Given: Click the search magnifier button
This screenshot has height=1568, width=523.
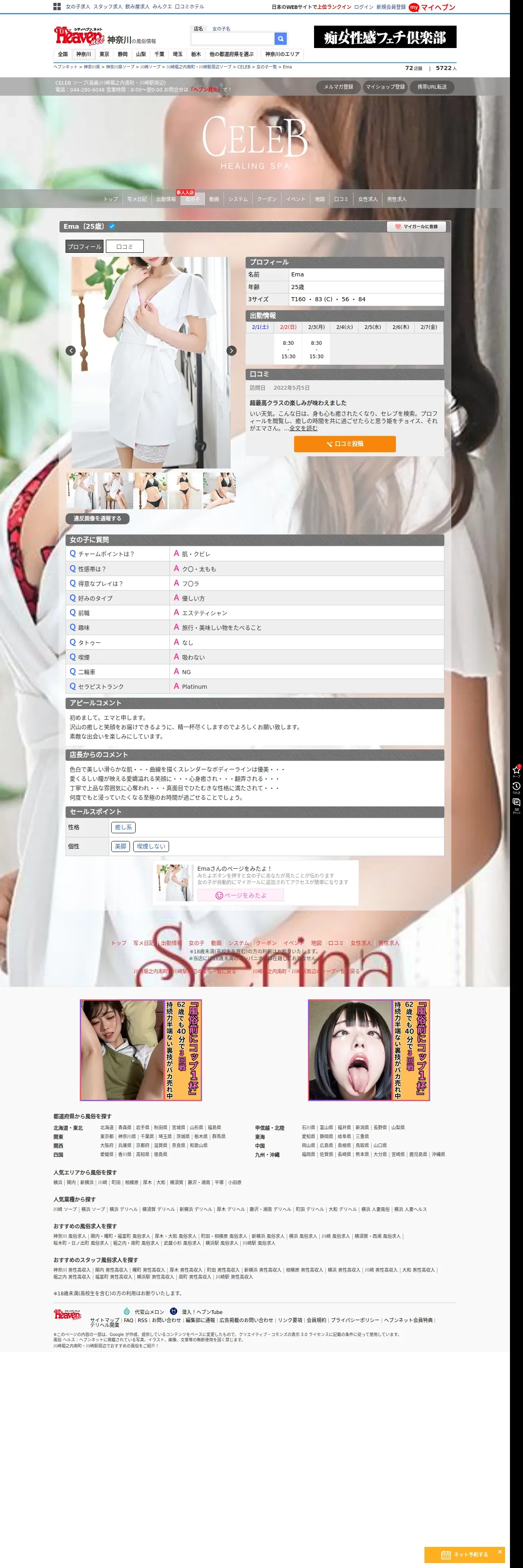Looking at the screenshot, I should click(280, 38).
